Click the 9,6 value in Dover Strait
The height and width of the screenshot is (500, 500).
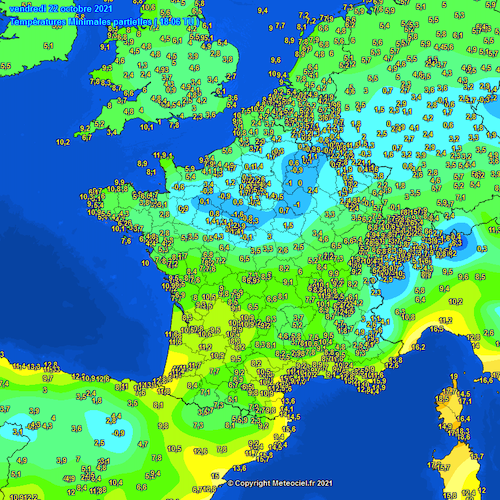coord(276,60)
